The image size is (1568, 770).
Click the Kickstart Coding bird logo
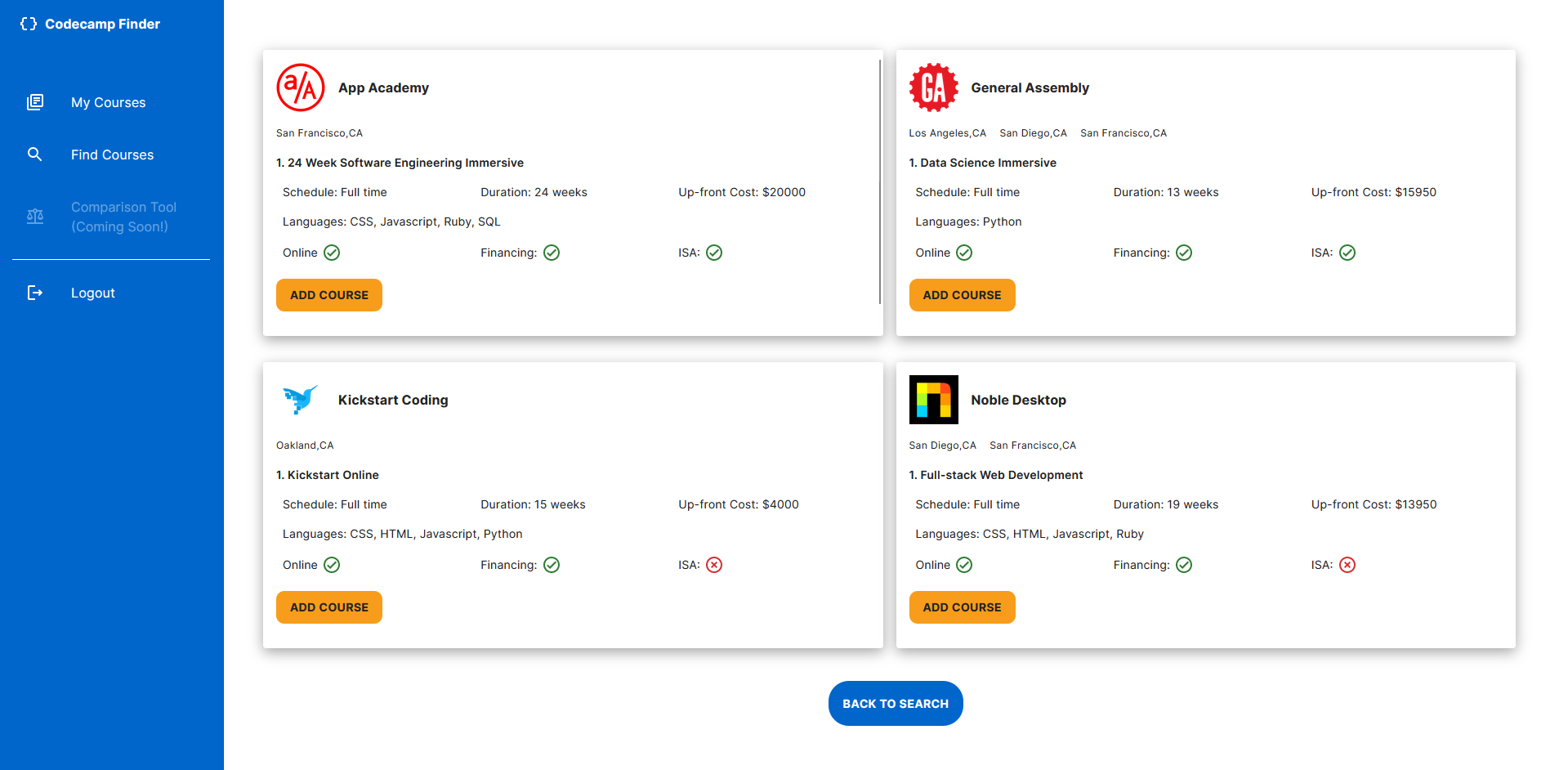301,400
